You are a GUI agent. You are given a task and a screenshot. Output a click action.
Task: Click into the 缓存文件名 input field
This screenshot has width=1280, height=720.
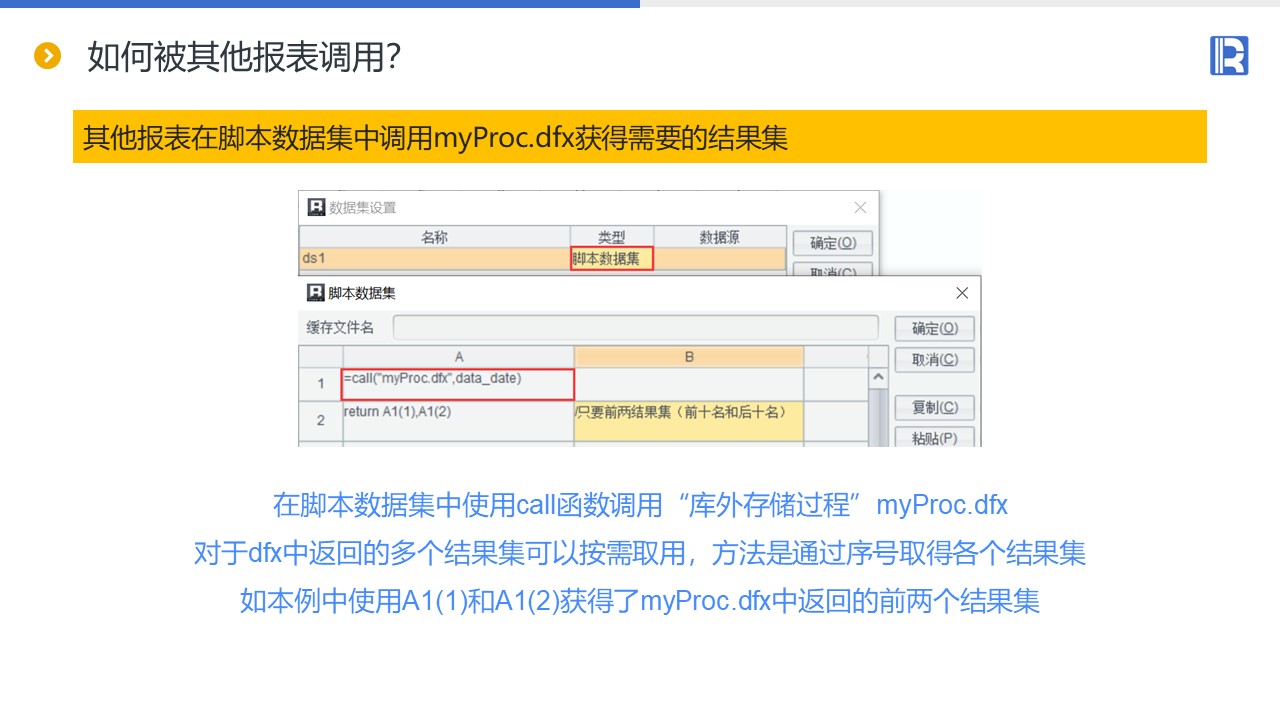tap(635, 328)
